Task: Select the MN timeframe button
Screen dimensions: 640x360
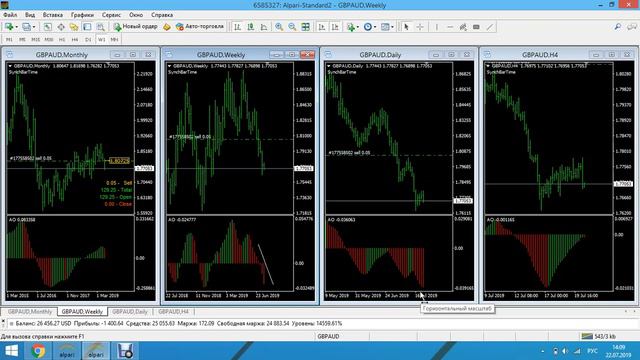Action: [114, 40]
